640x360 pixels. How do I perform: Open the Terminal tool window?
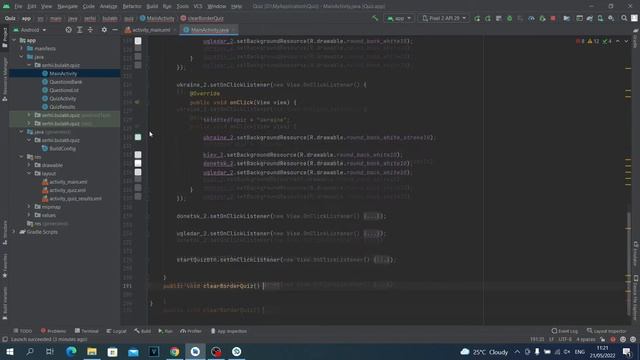[87, 331]
